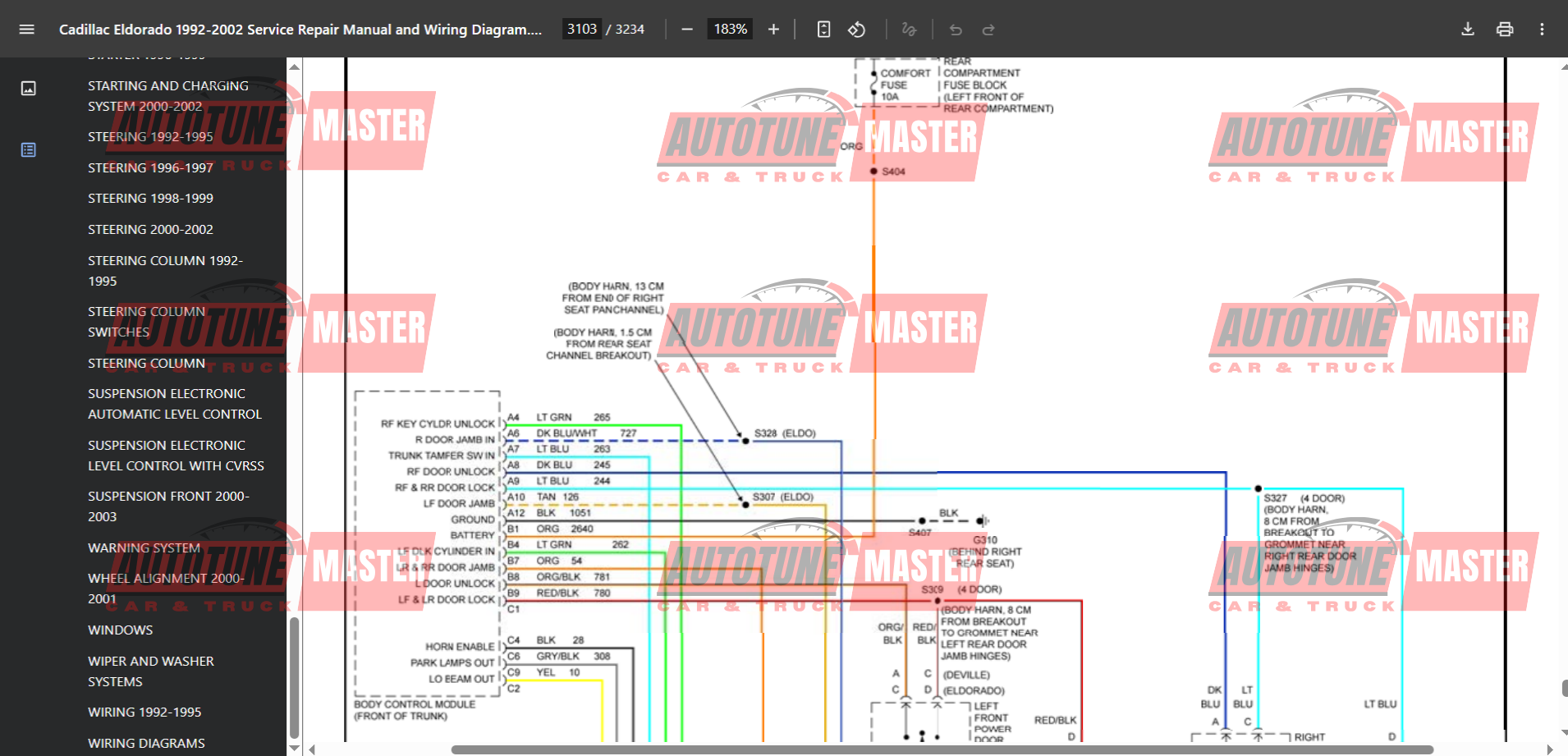Screen dimensions: 1568x756
Task: Select the WARNING SYSTEM bookmark
Action: (x=144, y=548)
